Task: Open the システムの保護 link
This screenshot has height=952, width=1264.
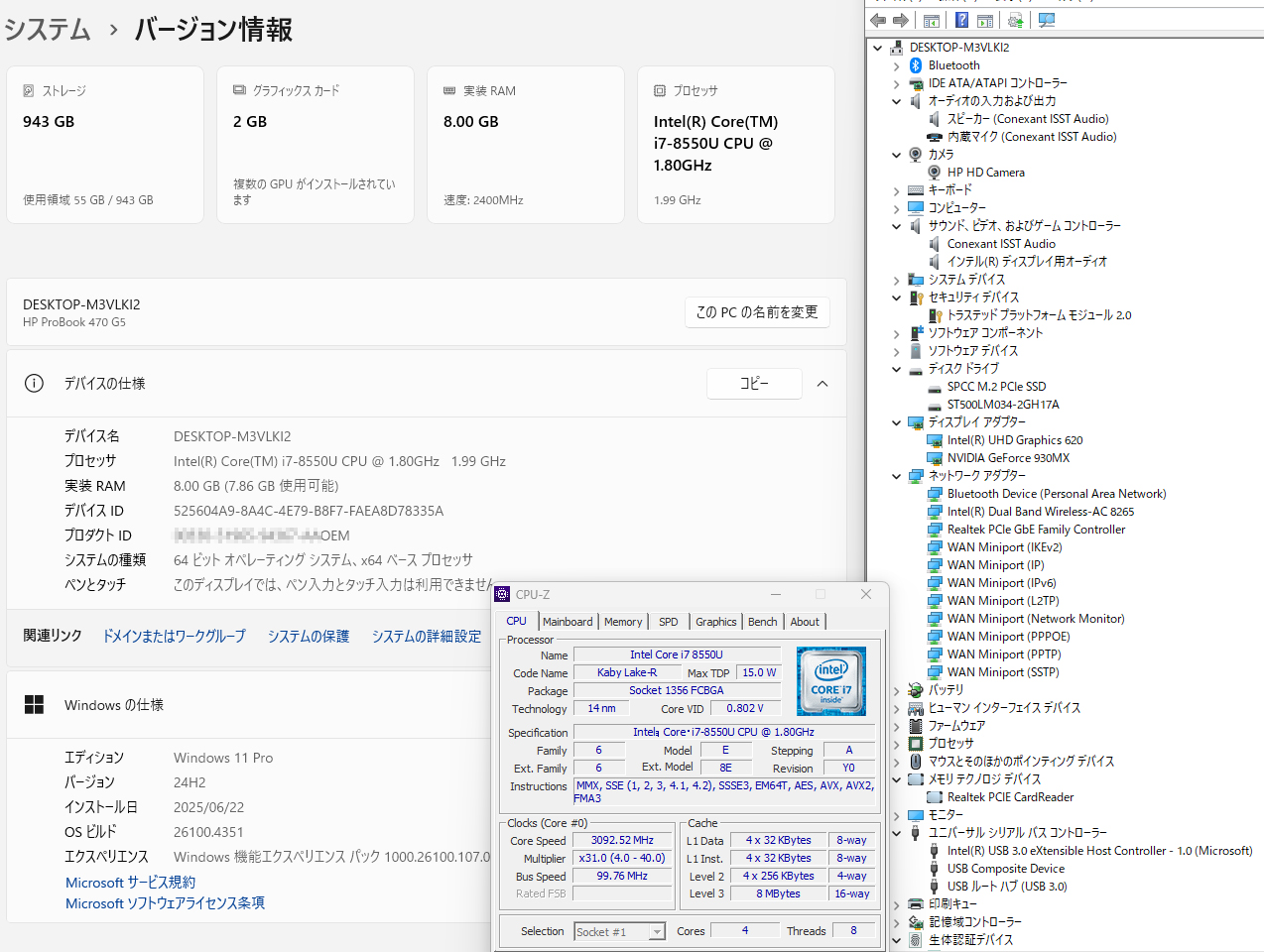Action: tap(309, 636)
